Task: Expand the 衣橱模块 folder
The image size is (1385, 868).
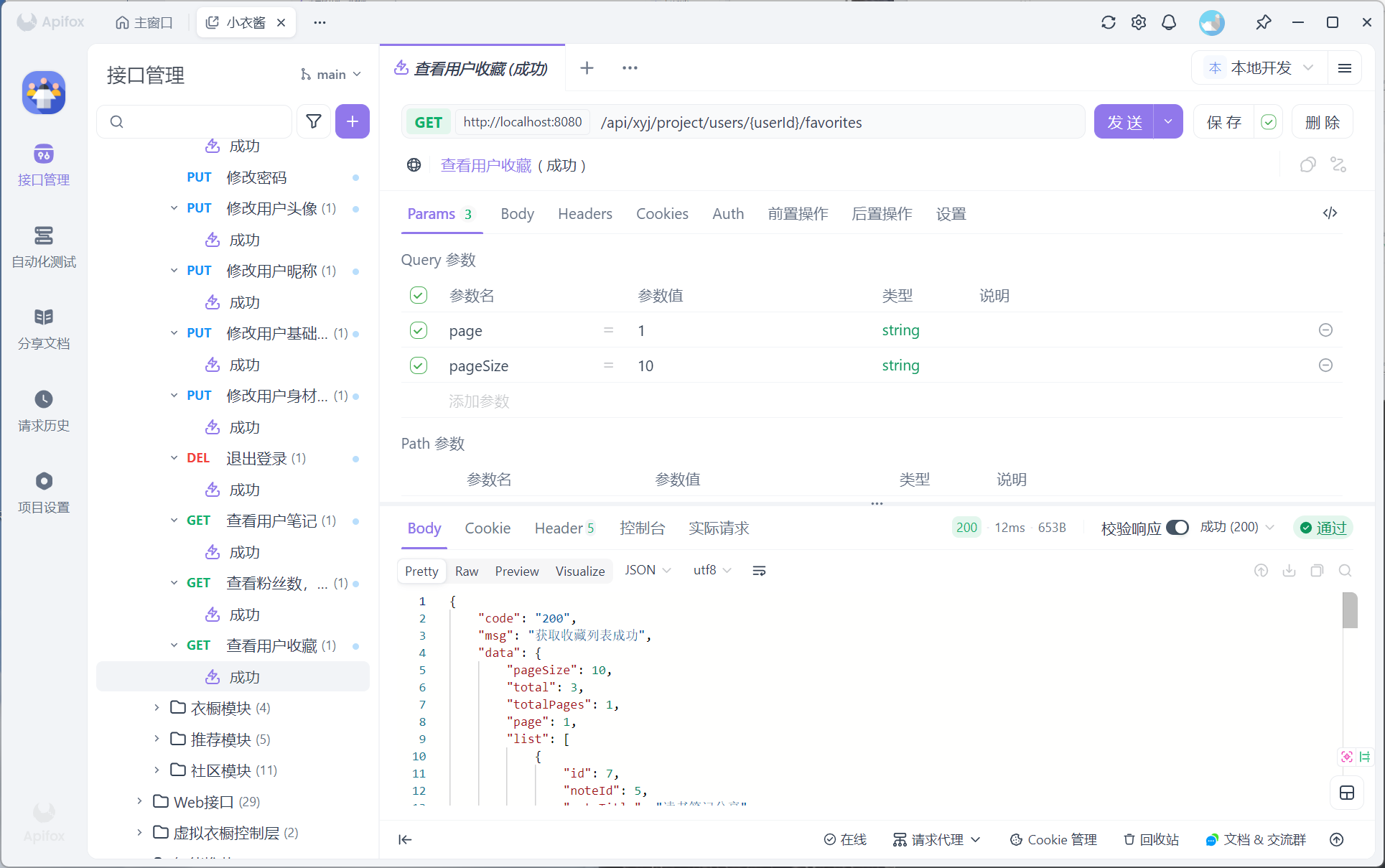Action: 157,708
